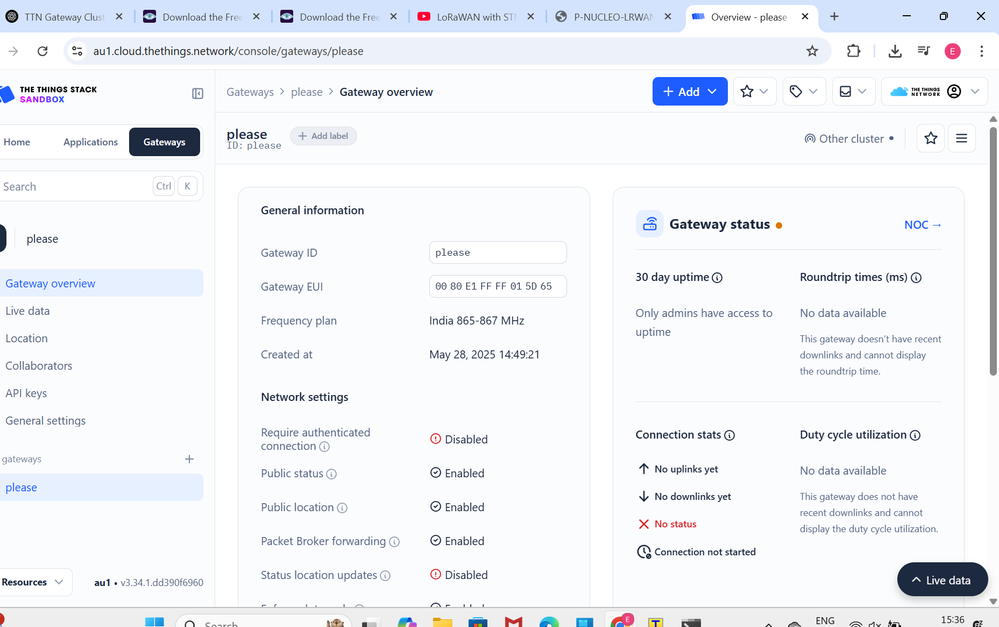Show info for Status location updates
The width and height of the screenshot is (999, 627).
point(385,575)
